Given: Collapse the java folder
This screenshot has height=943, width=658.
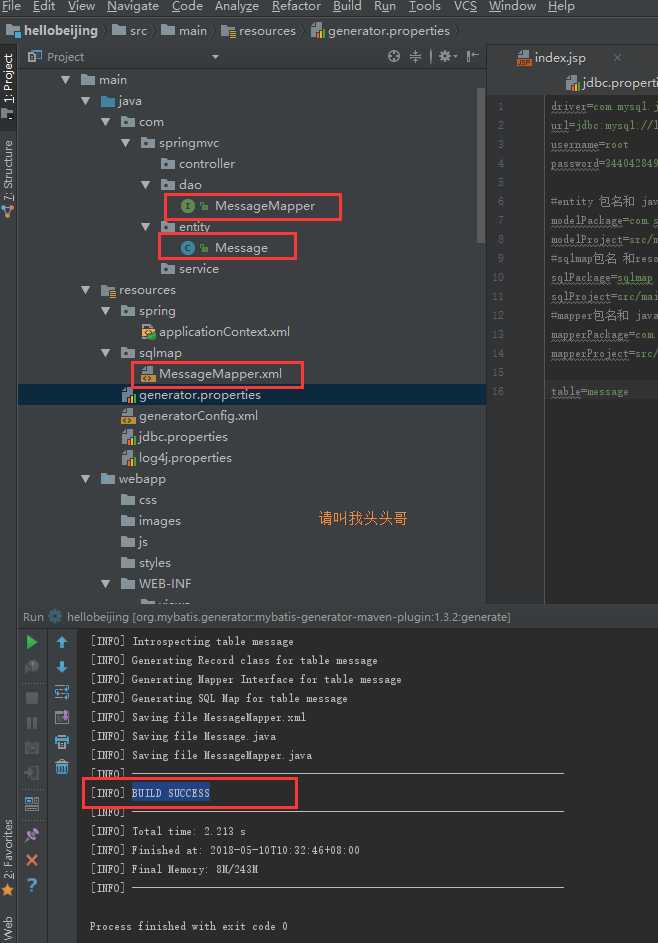Looking at the screenshot, I should coord(85,101).
